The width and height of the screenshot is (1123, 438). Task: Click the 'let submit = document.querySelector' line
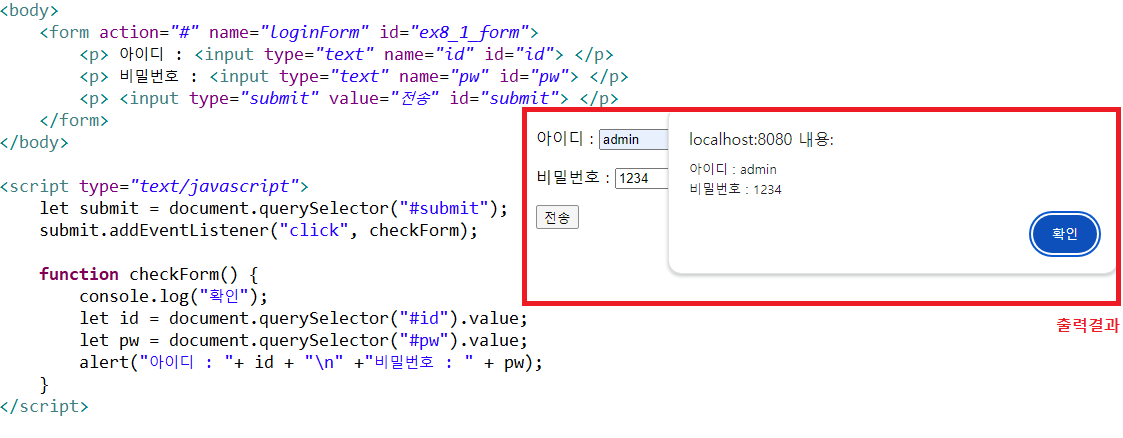click(274, 208)
